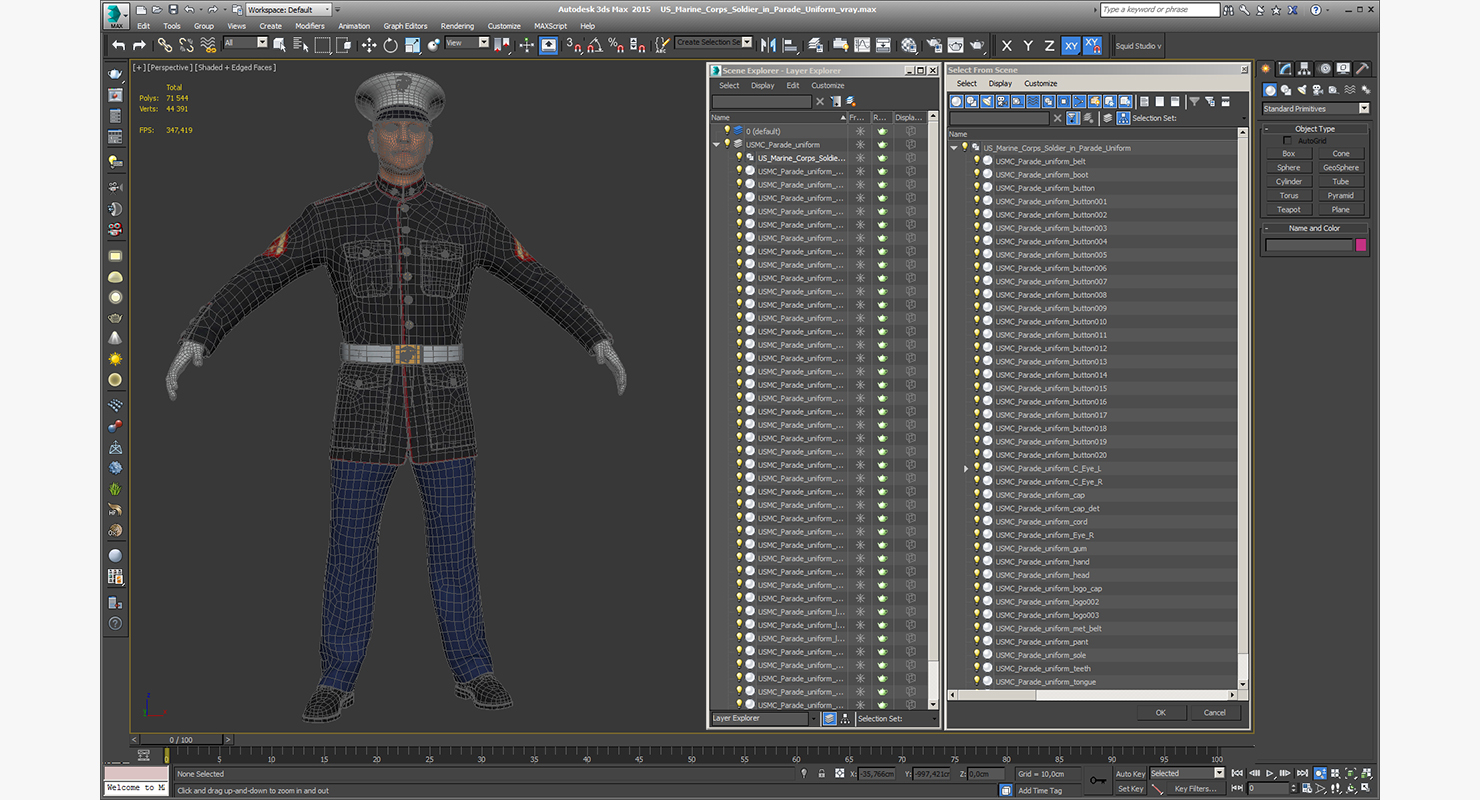
Task: Open the Workspace: Default dropdown
Action: [x=289, y=10]
